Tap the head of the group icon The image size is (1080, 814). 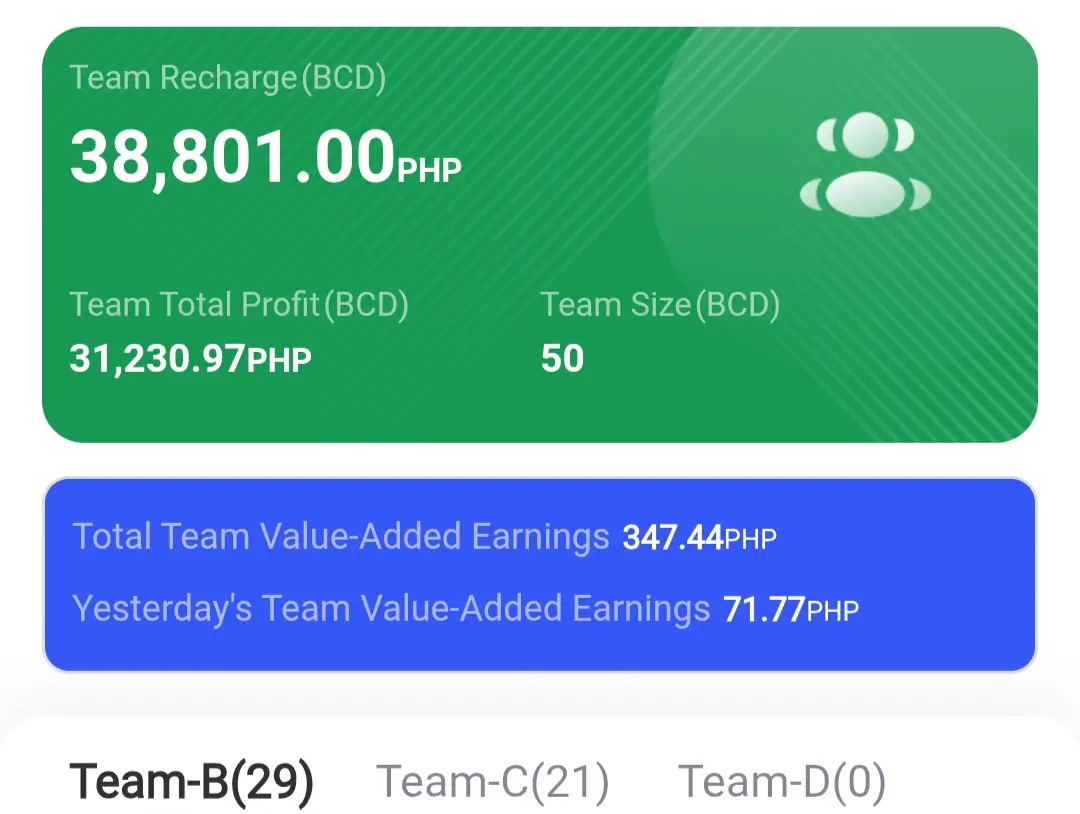(865, 135)
